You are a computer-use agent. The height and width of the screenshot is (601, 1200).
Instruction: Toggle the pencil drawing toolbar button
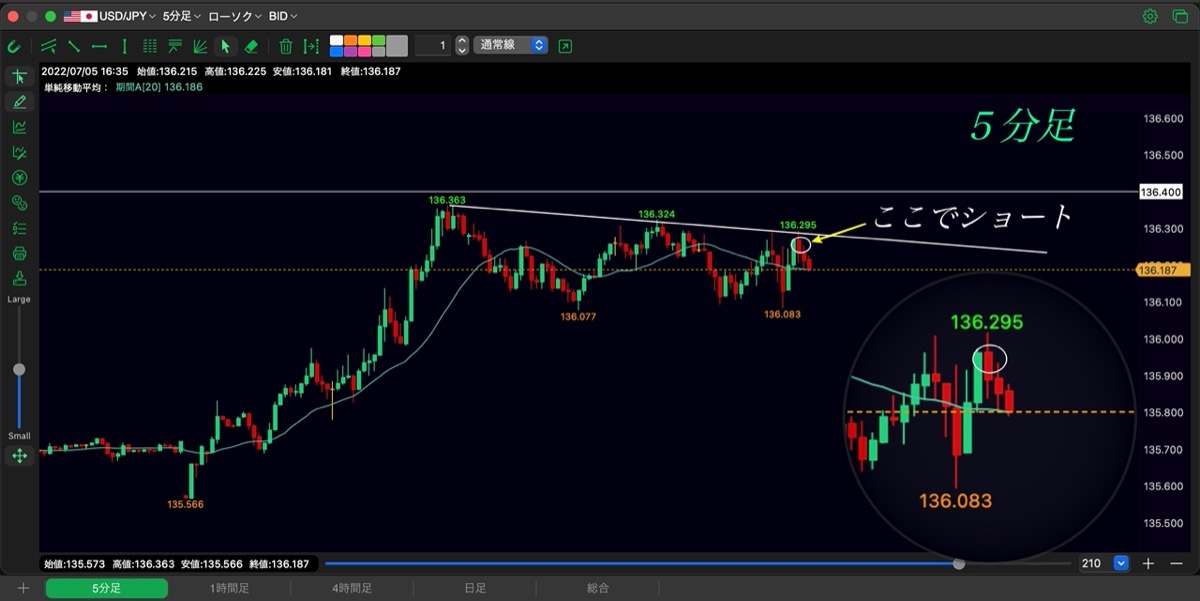tap(19, 101)
